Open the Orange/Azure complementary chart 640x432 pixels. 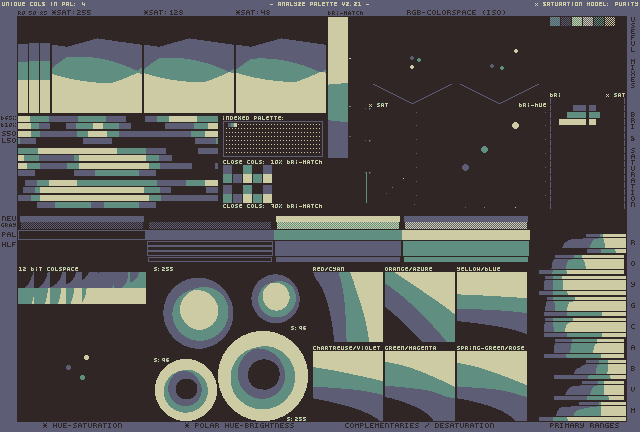420,307
